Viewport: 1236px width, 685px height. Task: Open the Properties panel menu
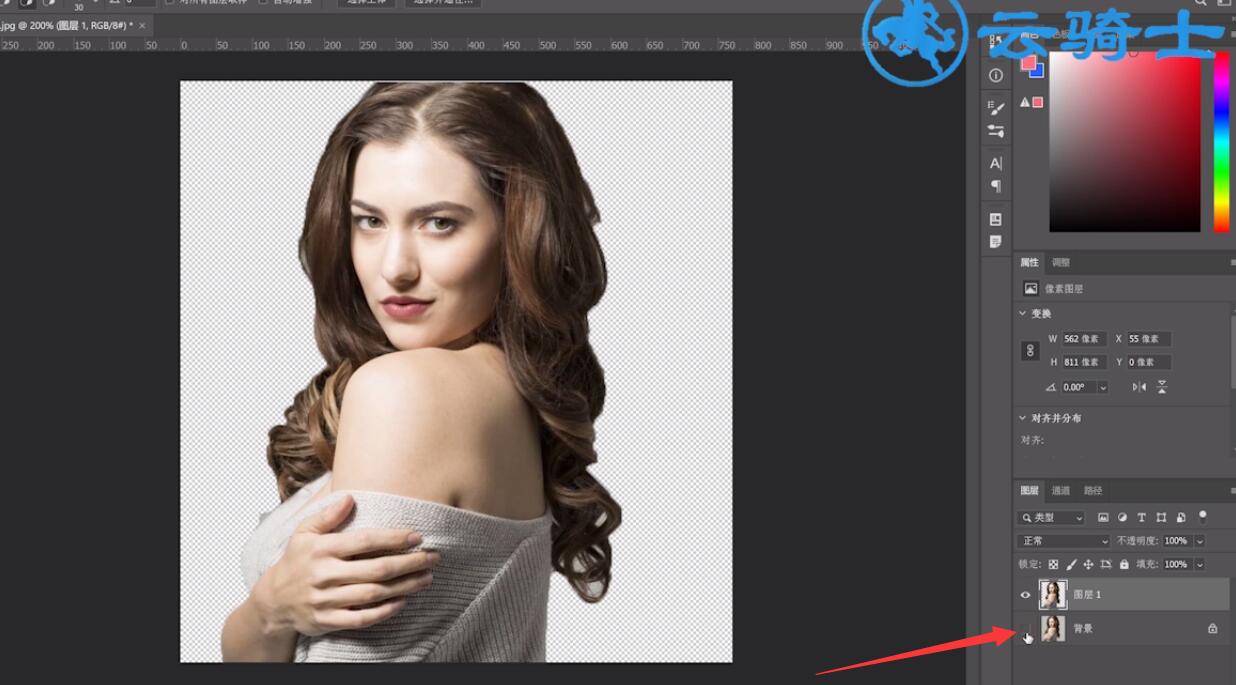point(1232,263)
